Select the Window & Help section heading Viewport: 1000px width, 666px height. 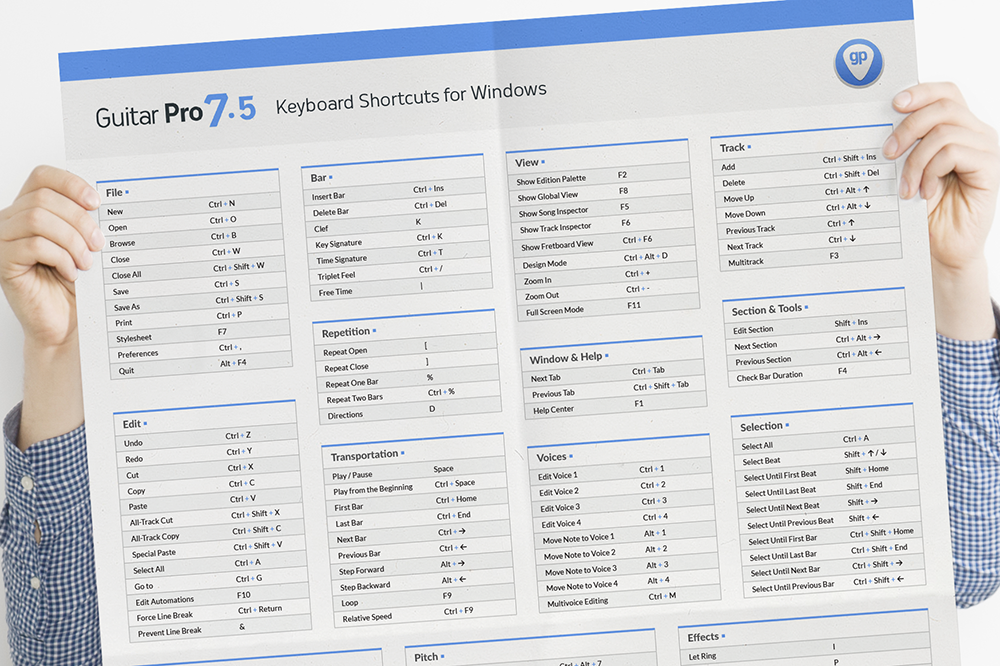[x=566, y=358]
